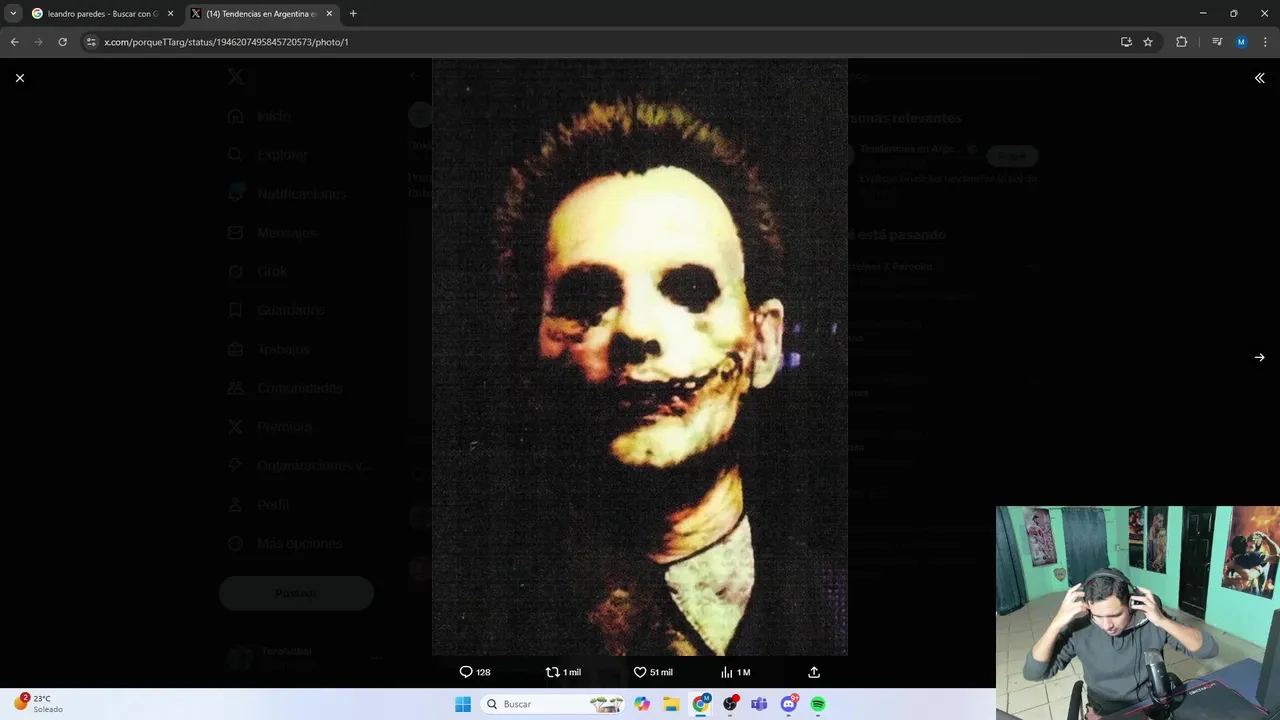The width and height of the screenshot is (1280, 720).
Task: Go to the next photo arrow
Action: pos(1259,357)
